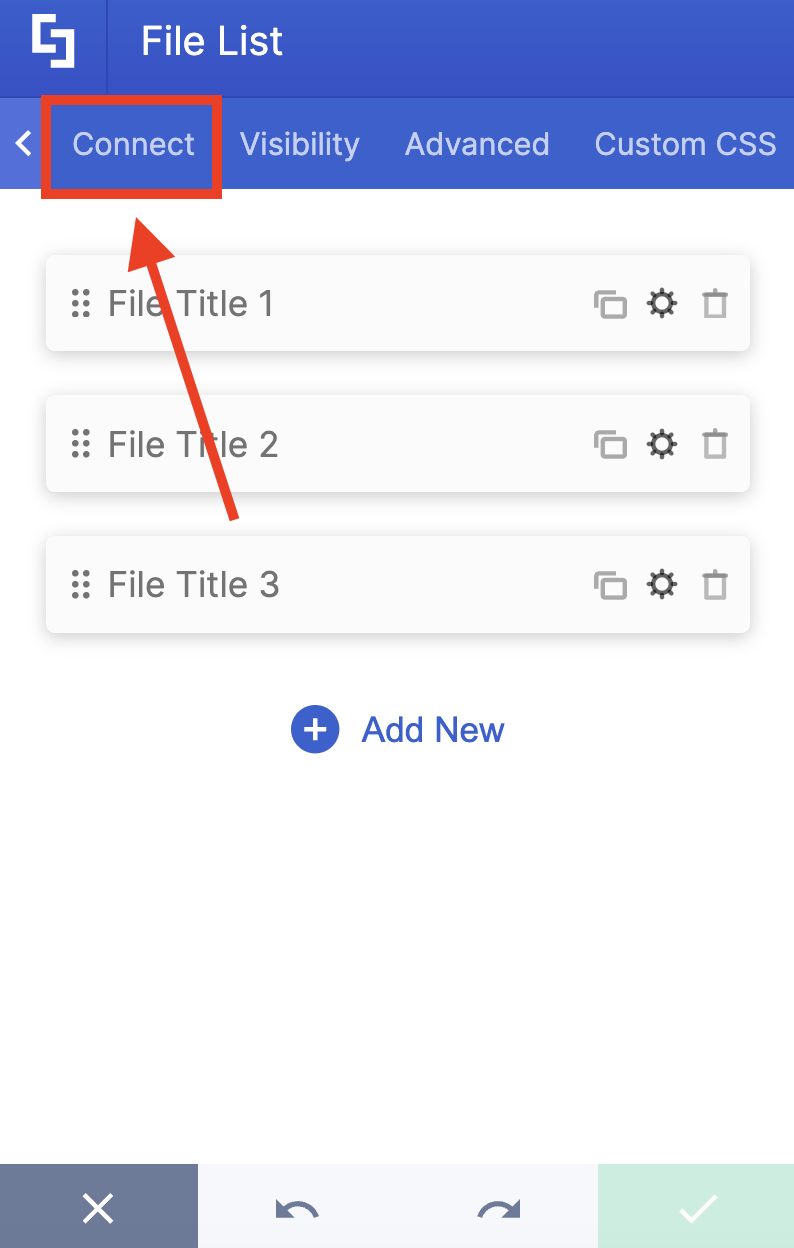The height and width of the screenshot is (1248, 794).
Task: Delete the File Title 3 item
Action: (x=714, y=585)
